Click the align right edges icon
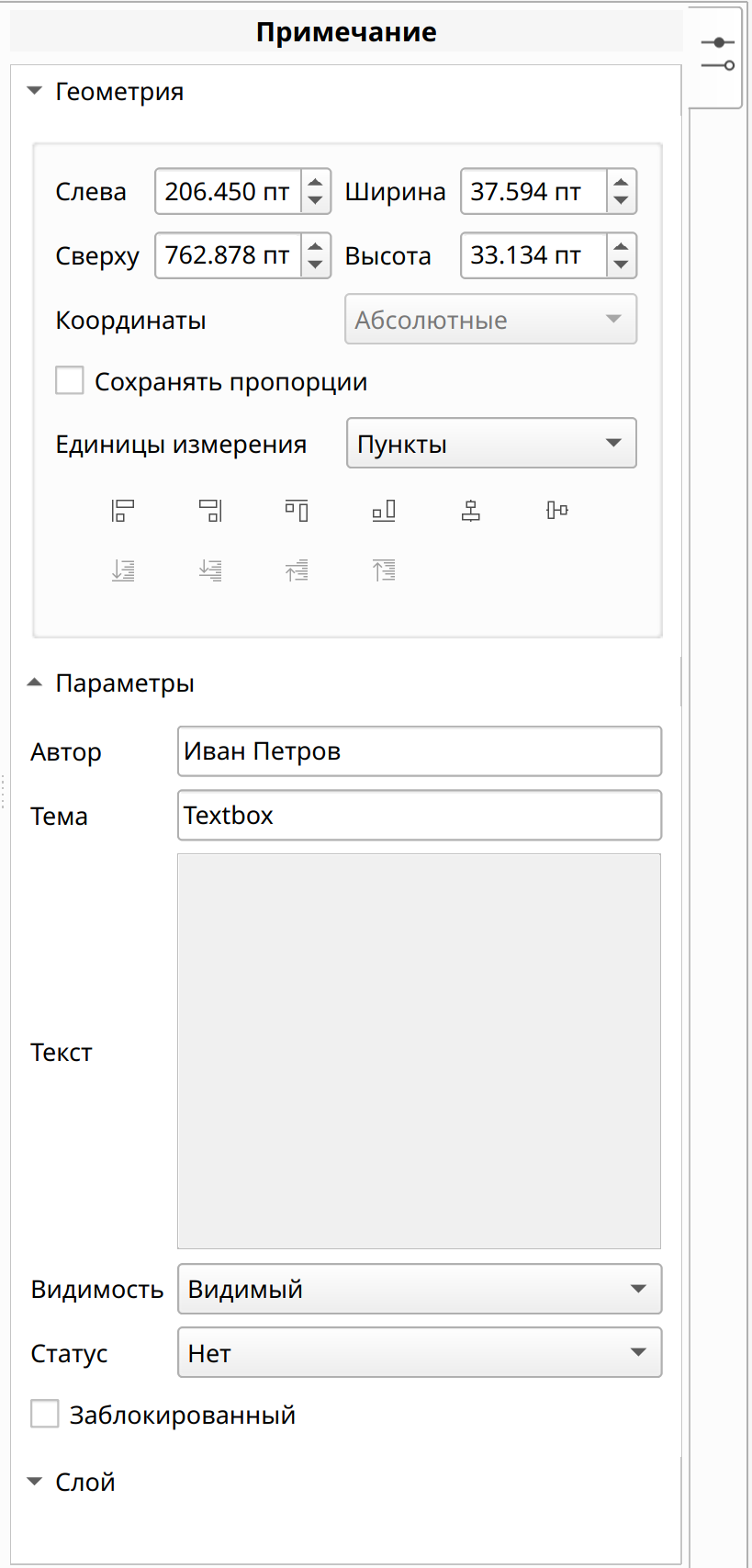752x1568 pixels. point(210,511)
